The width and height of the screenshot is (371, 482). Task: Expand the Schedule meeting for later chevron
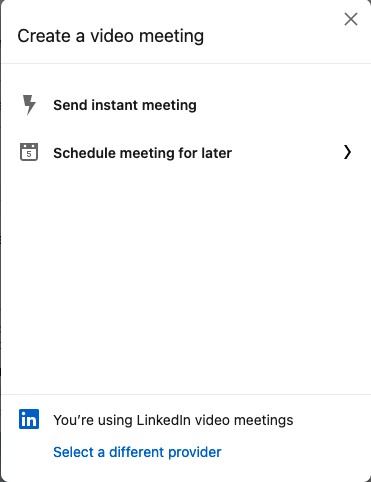(347, 152)
